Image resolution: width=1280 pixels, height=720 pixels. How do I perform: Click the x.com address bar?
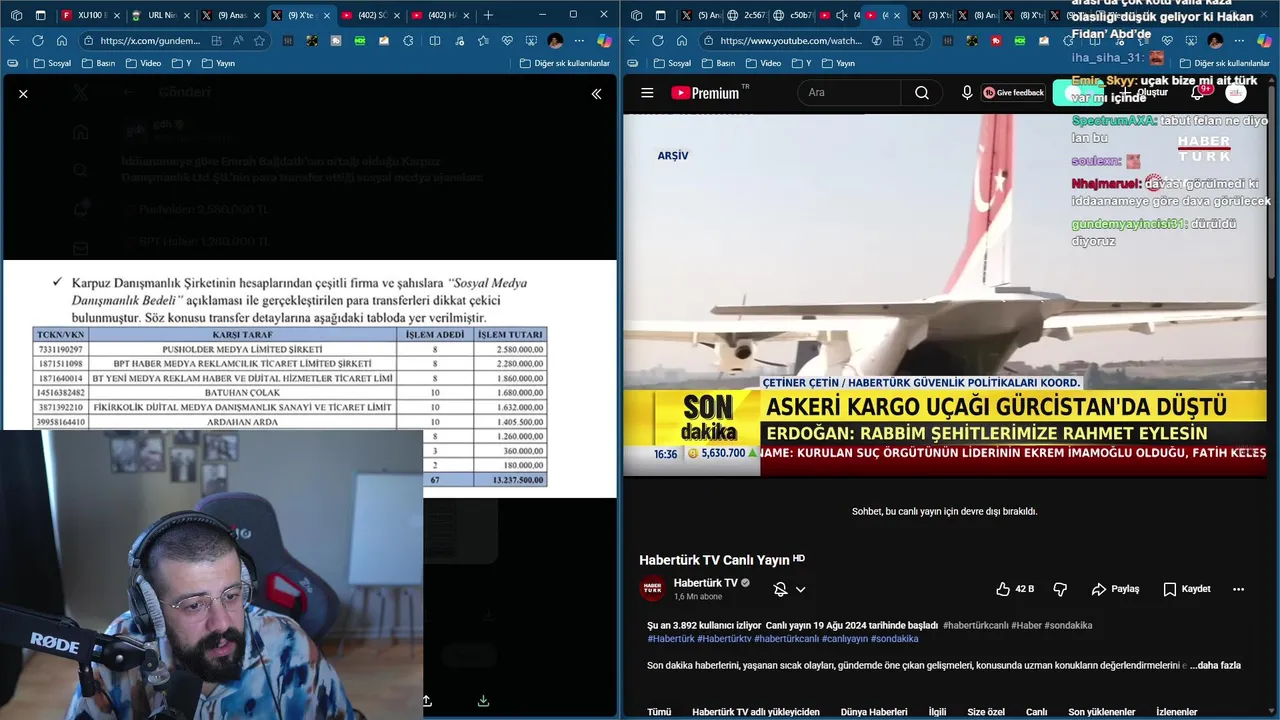pos(150,40)
